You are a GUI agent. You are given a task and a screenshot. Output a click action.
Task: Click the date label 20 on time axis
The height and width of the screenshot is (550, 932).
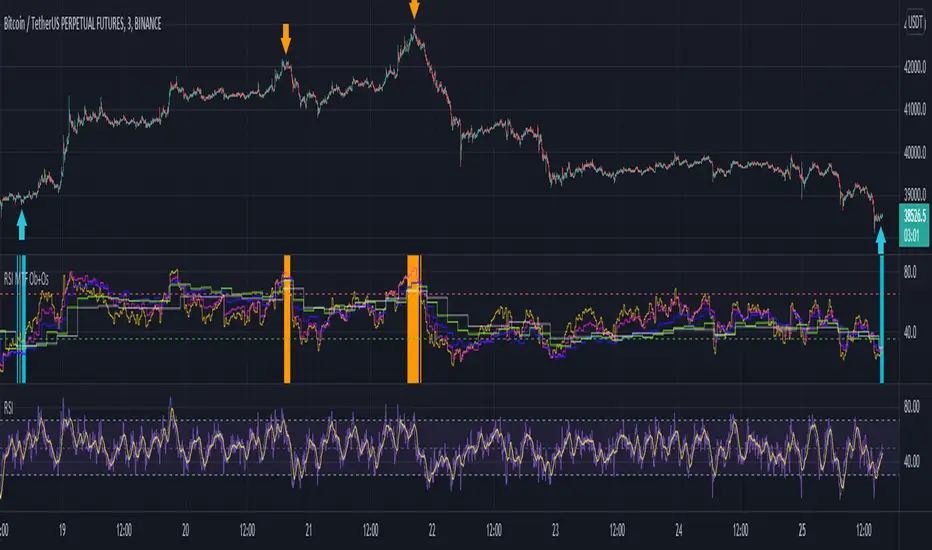(x=185, y=530)
